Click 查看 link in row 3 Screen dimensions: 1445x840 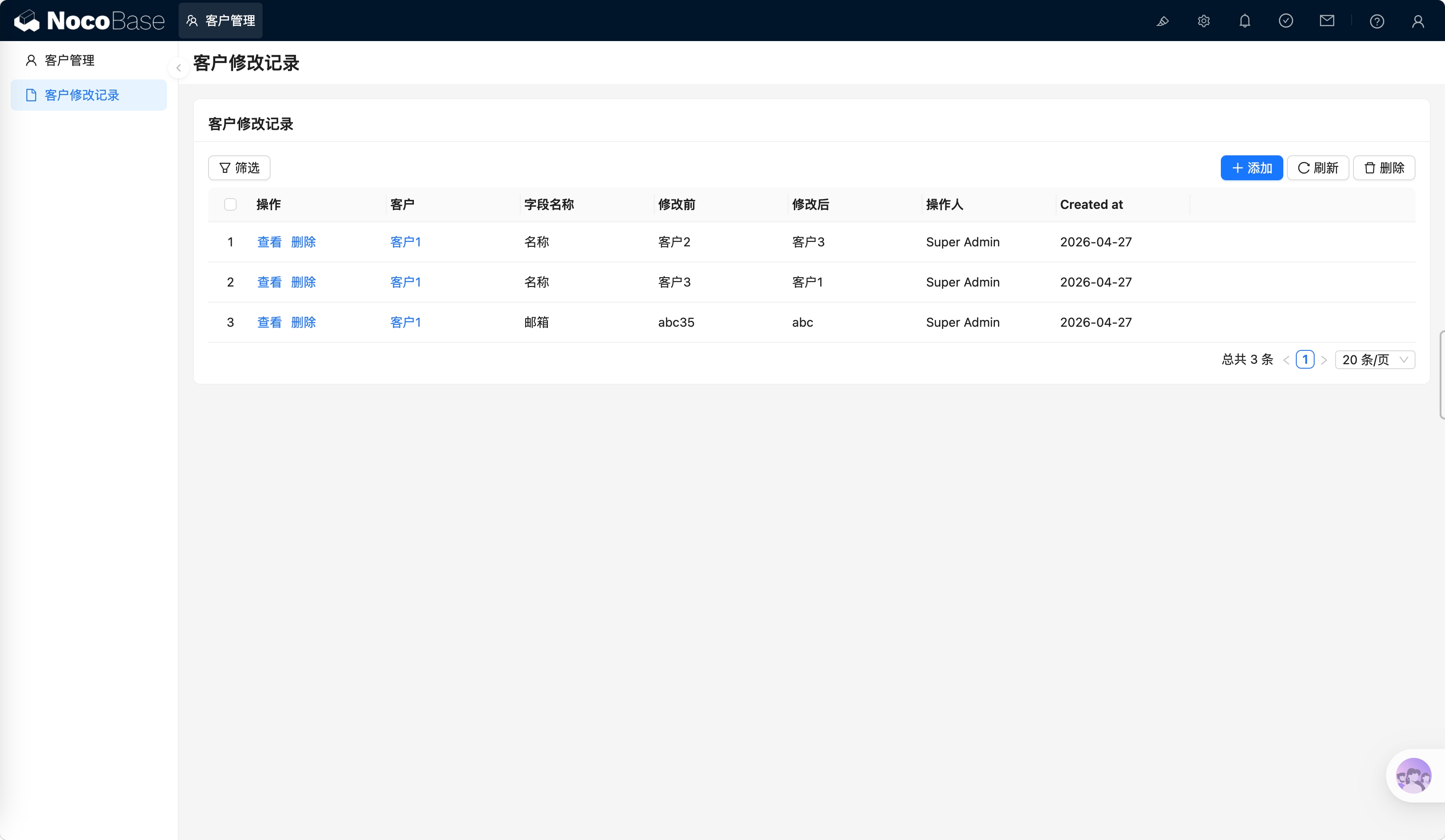click(x=269, y=322)
